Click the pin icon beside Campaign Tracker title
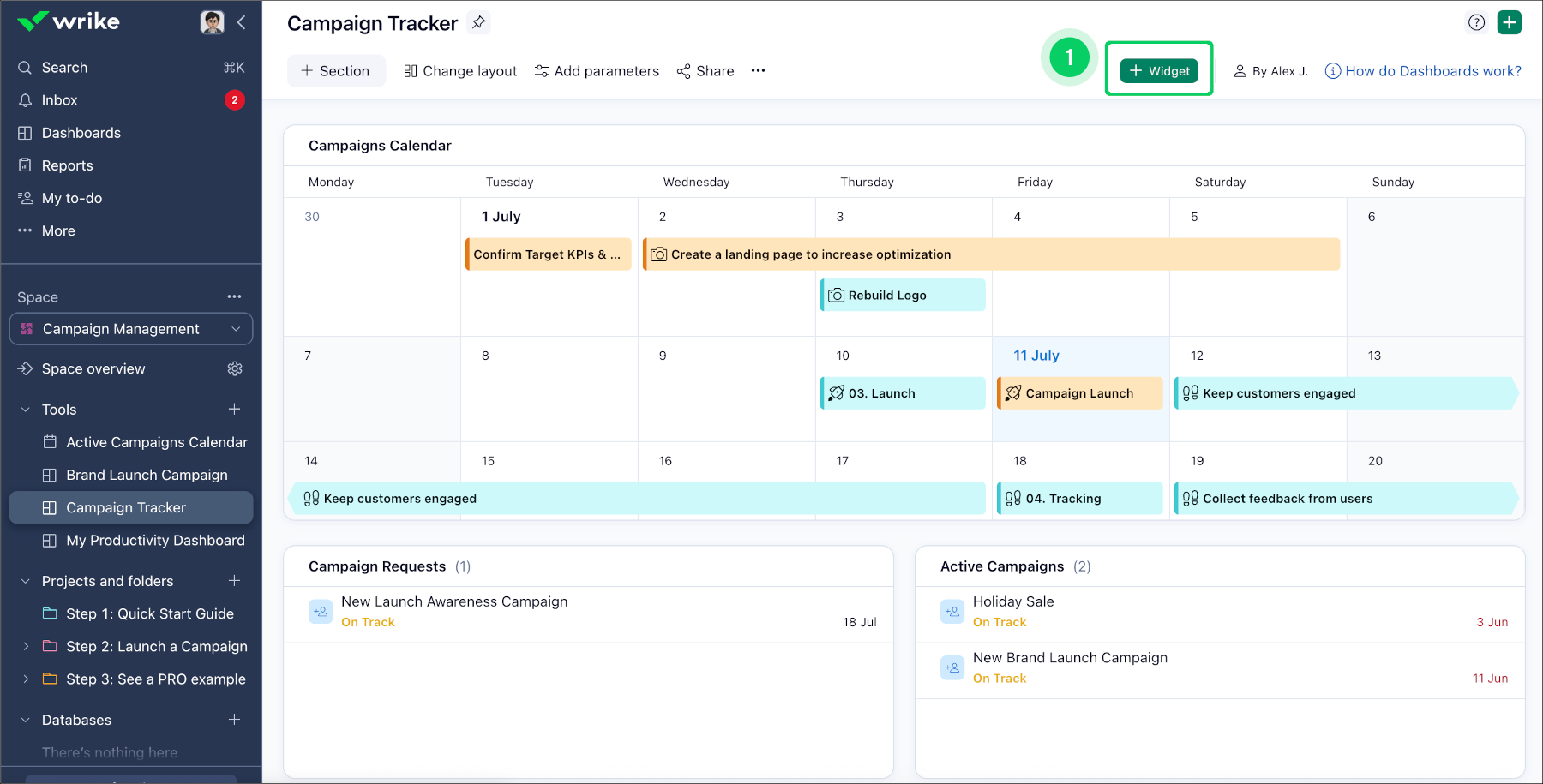This screenshot has width=1543, height=784. point(479,23)
